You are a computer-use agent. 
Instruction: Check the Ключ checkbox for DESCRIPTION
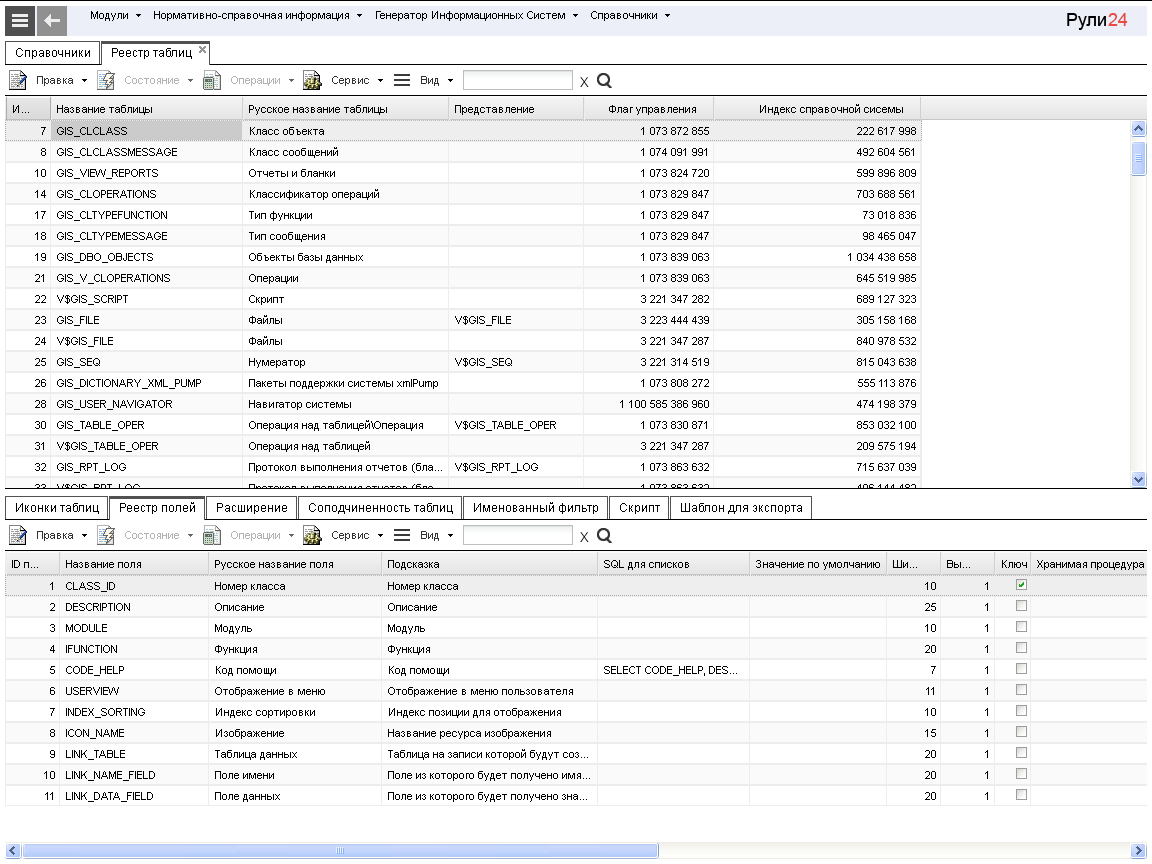point(1021,606)
